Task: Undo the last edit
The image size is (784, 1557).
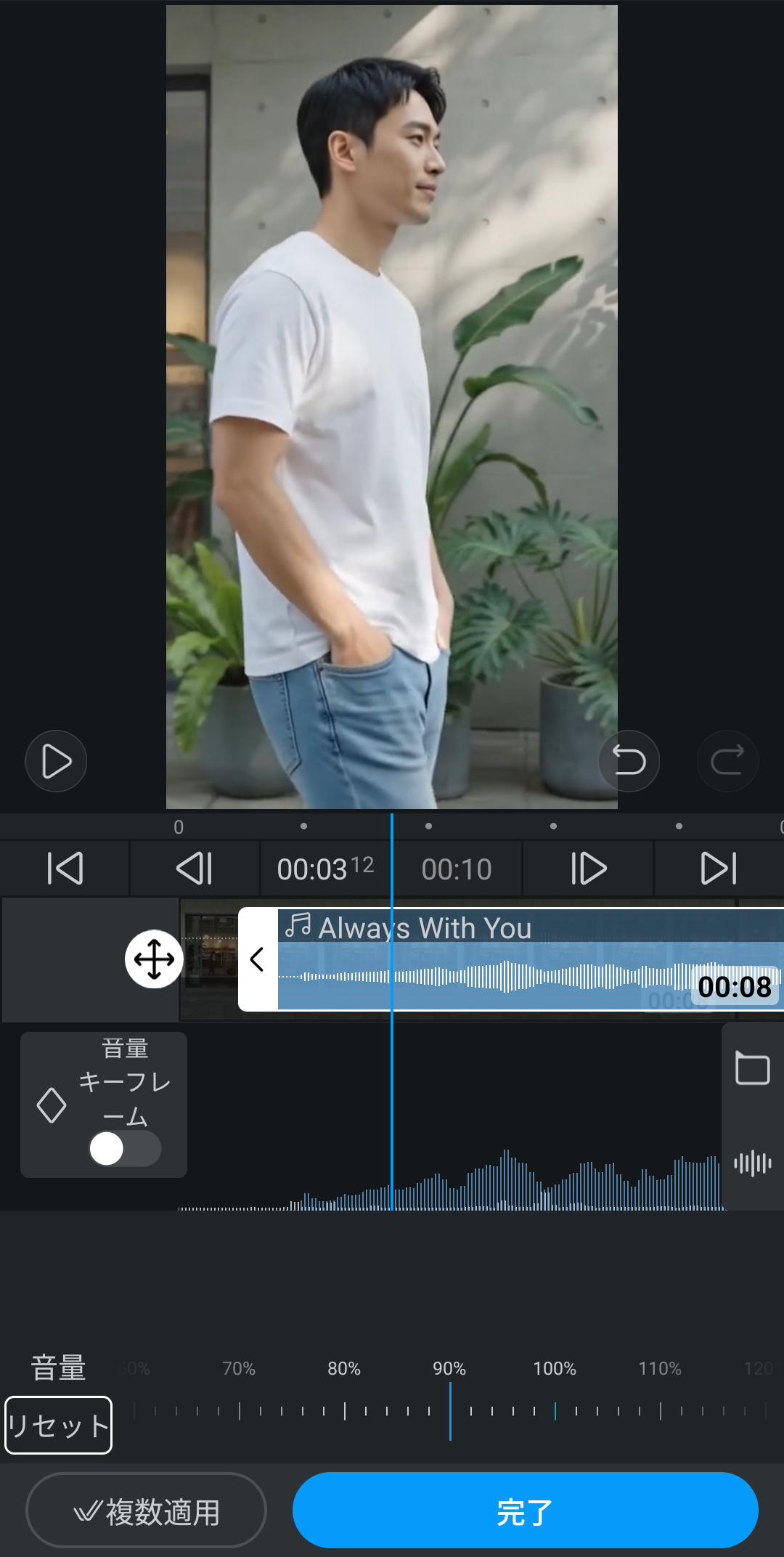Action: [x=629, y=761]
